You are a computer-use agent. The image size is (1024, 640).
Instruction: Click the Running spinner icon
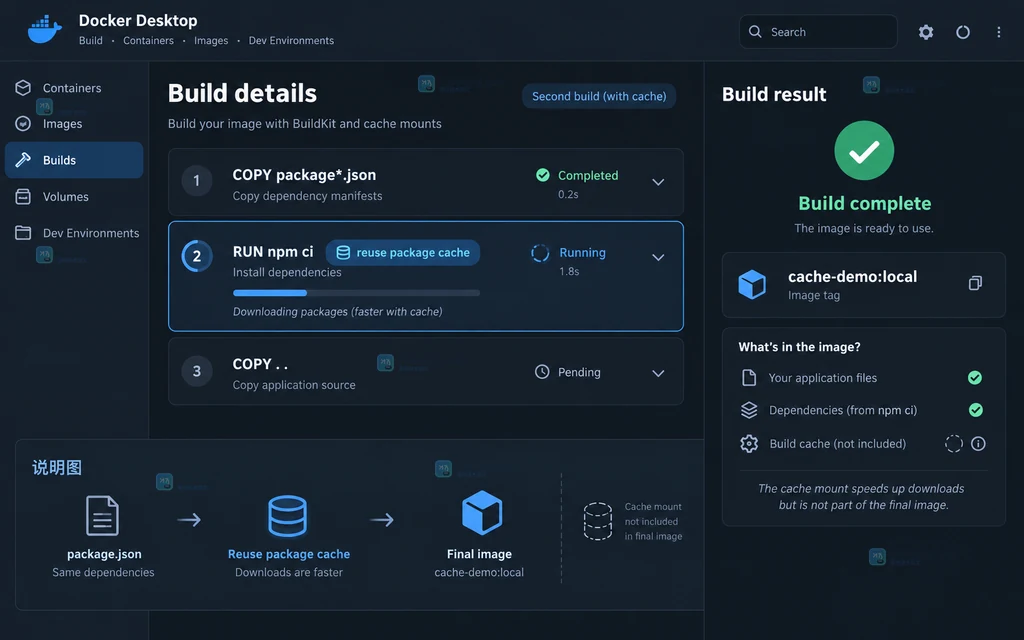coord(540,253)
